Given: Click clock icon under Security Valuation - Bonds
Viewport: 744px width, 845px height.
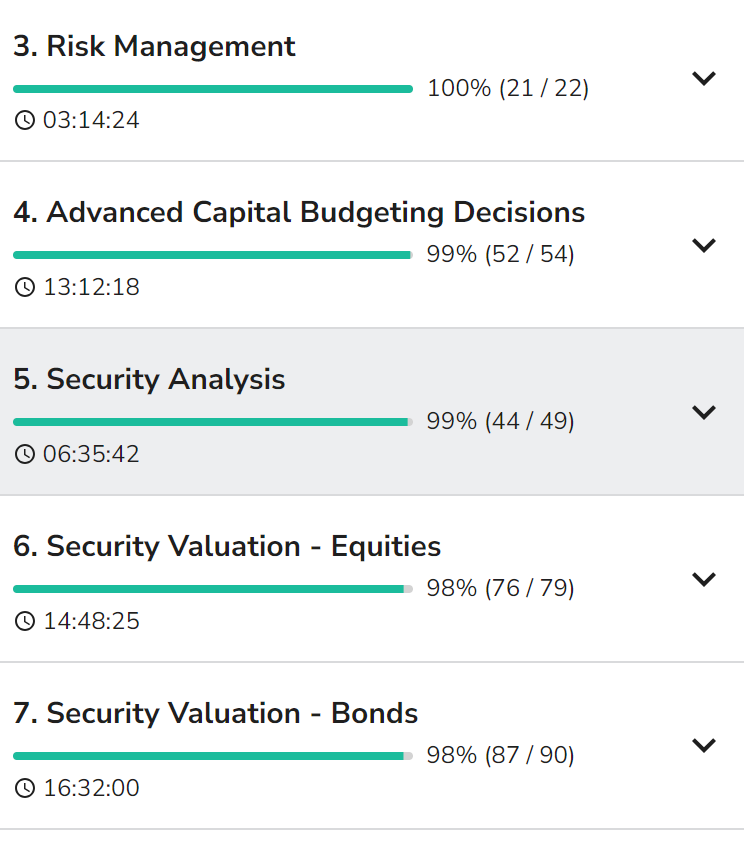Looking at the screenshot, I should pos(24,789).
